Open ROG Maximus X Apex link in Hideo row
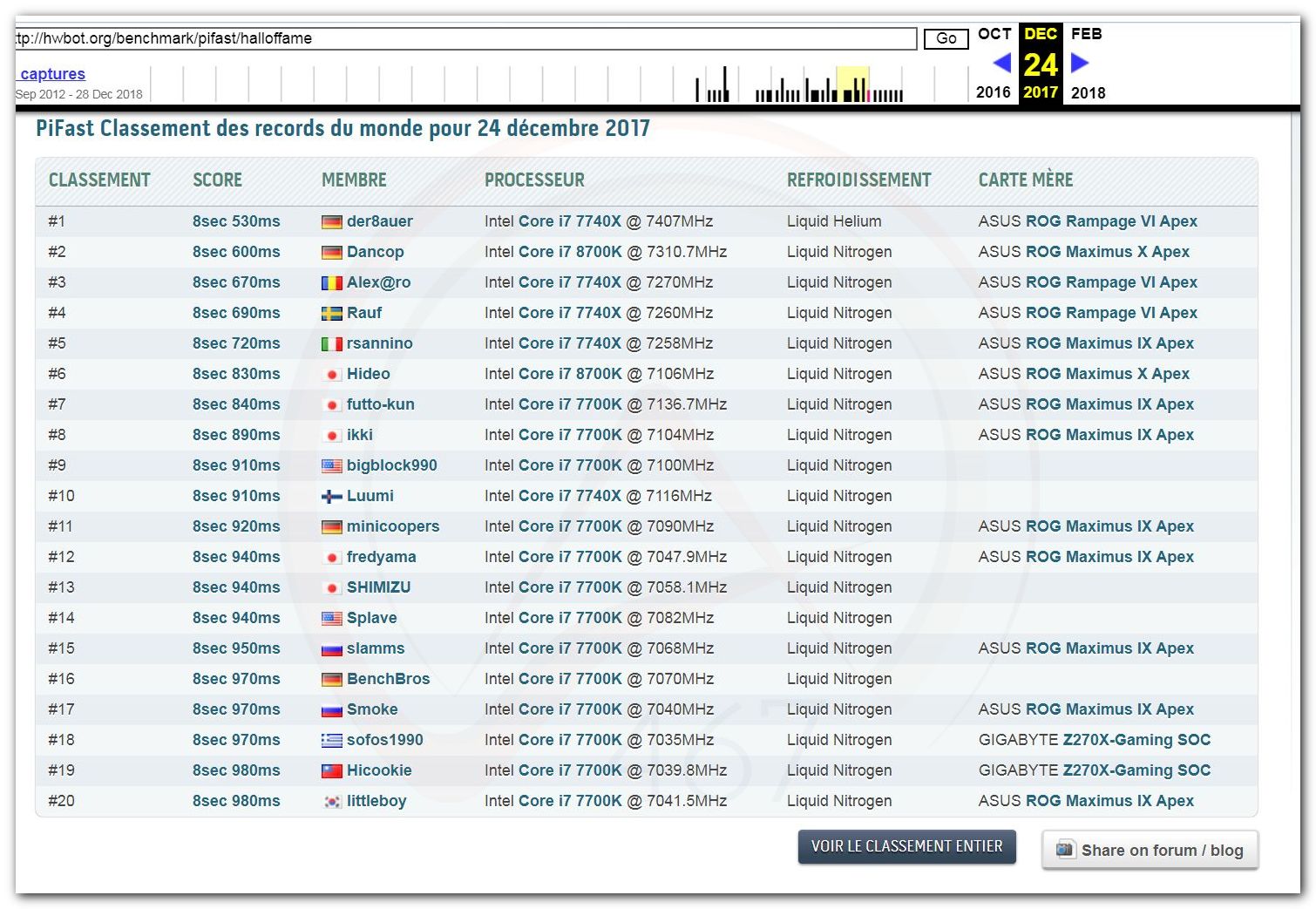The image size is (1316, 909). coord(1108,374)
